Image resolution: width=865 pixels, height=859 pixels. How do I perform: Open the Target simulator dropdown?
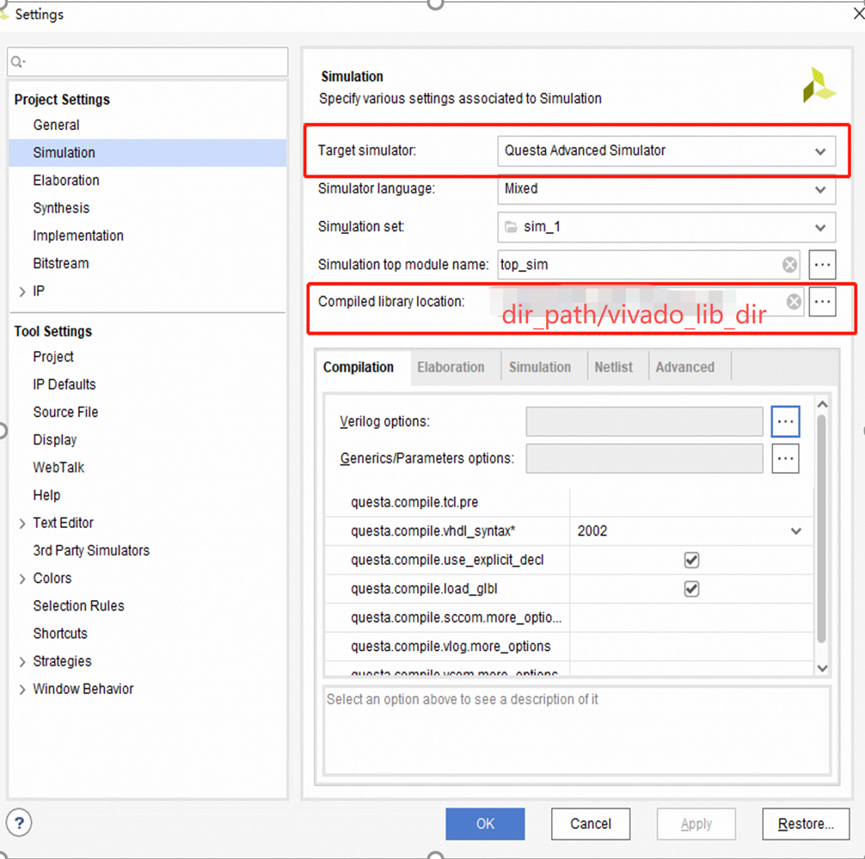(x=666, y=151)
